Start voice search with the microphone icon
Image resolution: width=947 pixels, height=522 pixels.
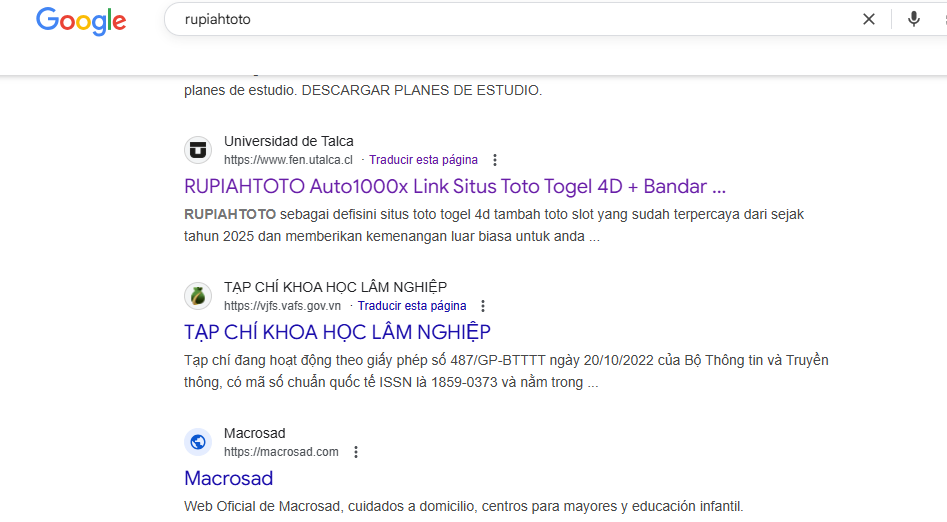coord(913,19)
